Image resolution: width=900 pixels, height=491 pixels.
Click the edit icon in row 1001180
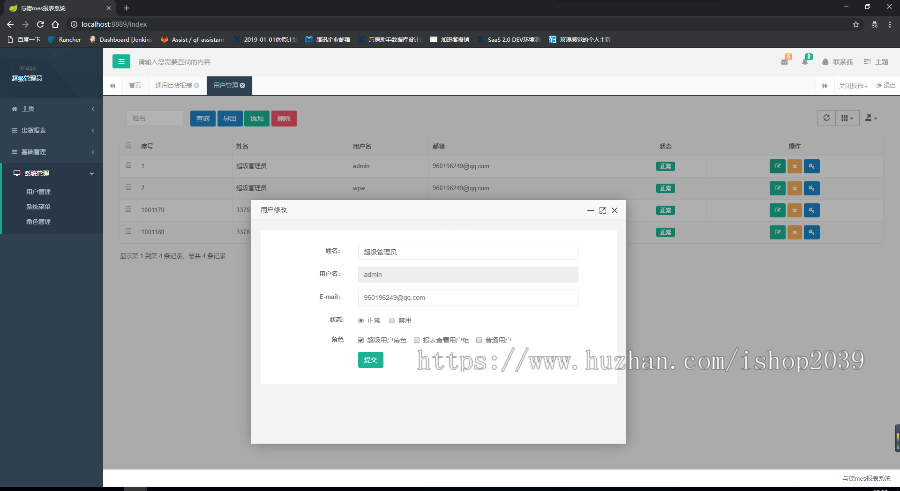(777, 232)
